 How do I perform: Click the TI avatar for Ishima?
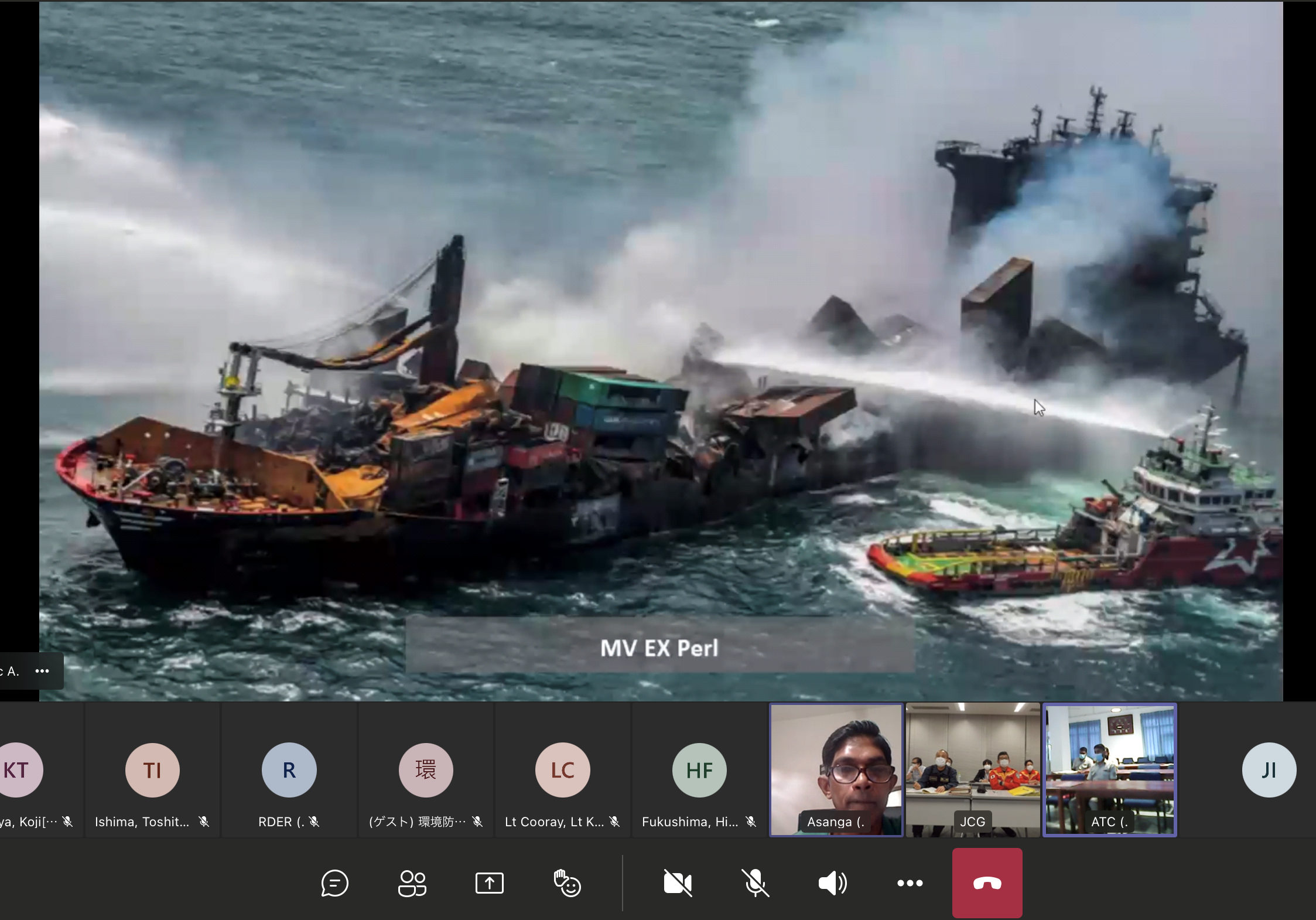152,770
